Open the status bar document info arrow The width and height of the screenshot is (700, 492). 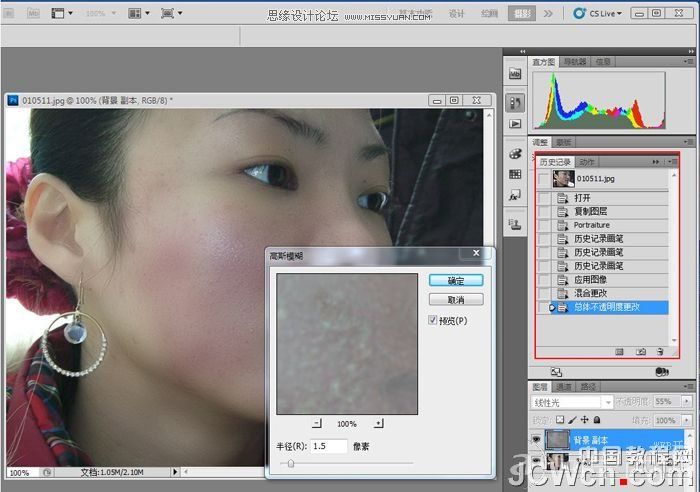tap(175, 471)
